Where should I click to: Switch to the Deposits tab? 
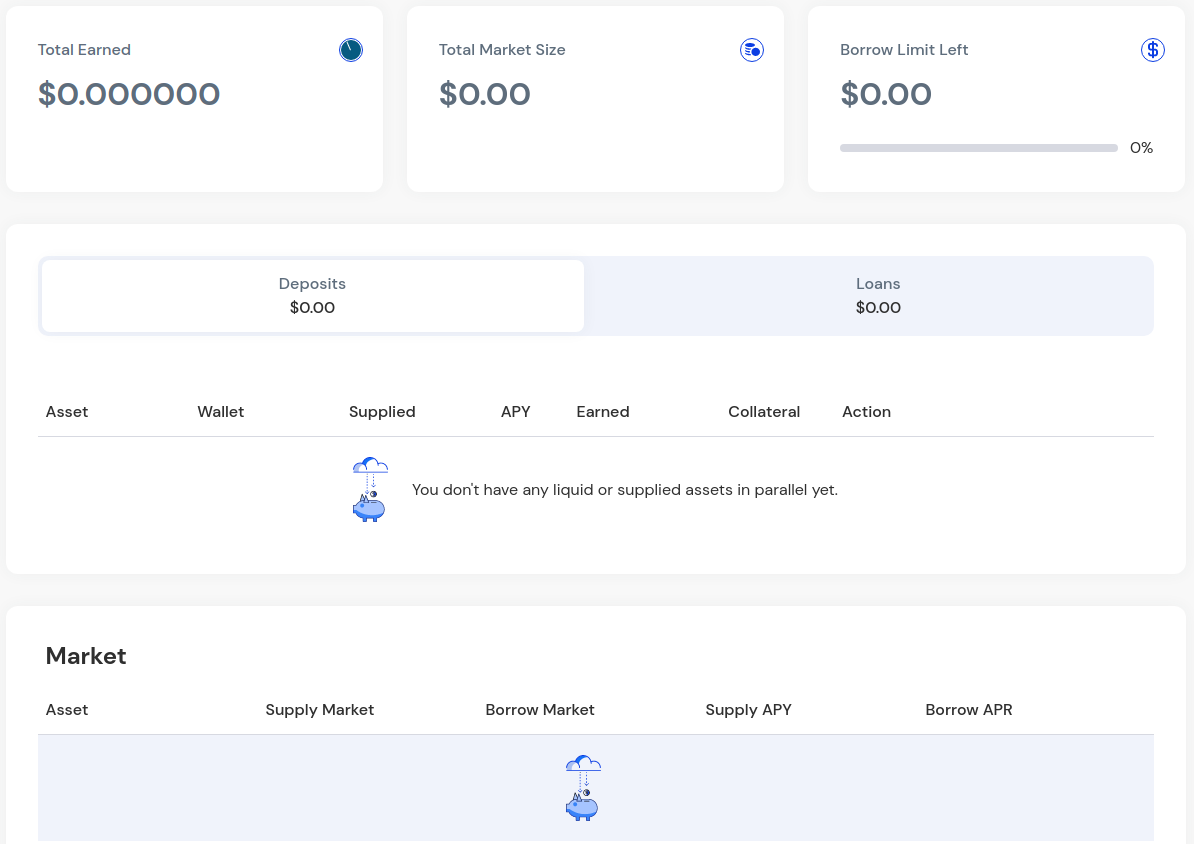pos(312,296)
